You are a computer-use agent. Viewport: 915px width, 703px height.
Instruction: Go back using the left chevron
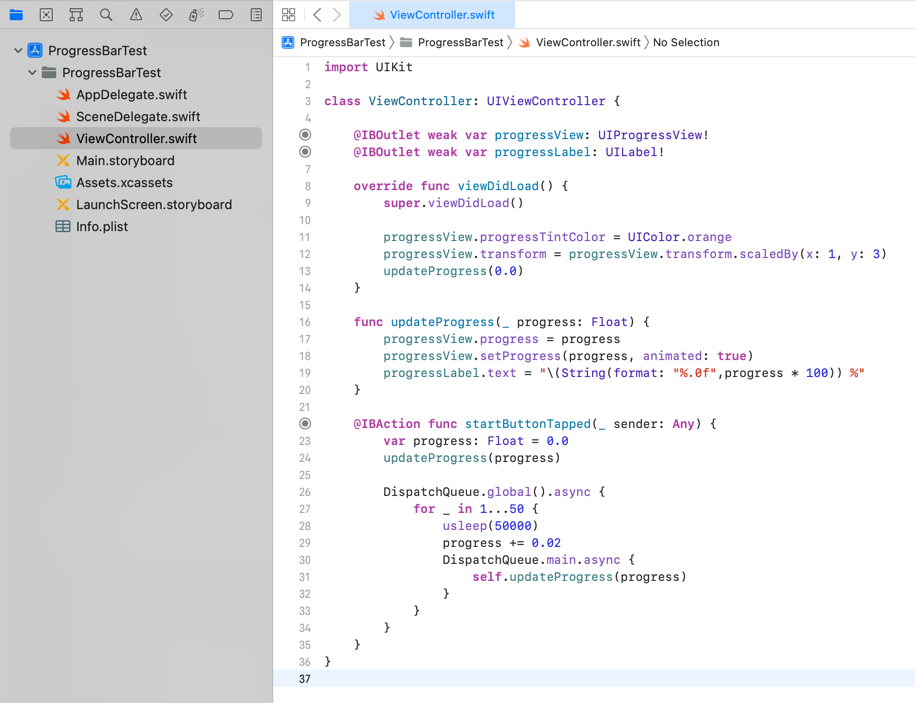coord(317,15)
